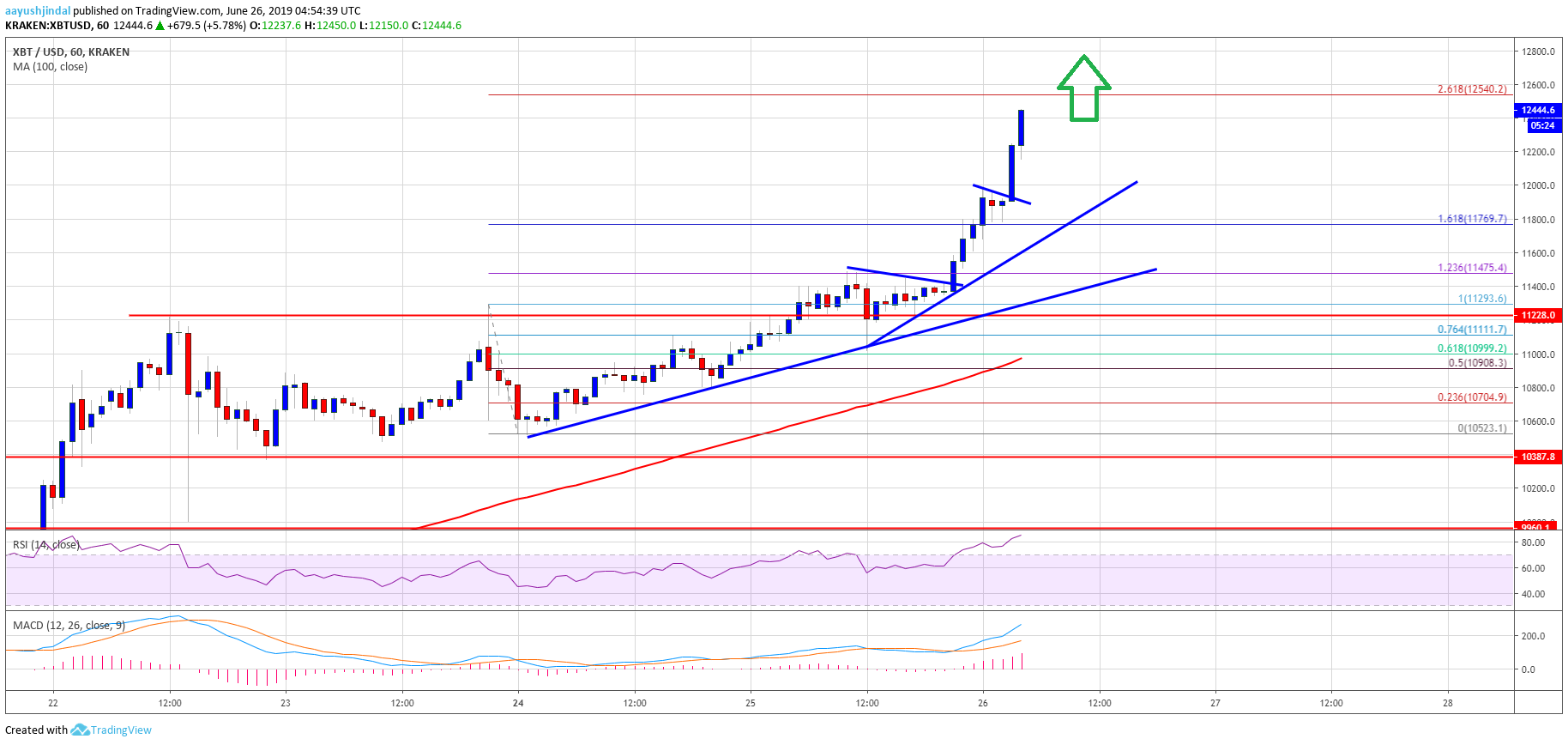Click the 0.236(10704.9) Fibonacci level label

pos(1472,397)
